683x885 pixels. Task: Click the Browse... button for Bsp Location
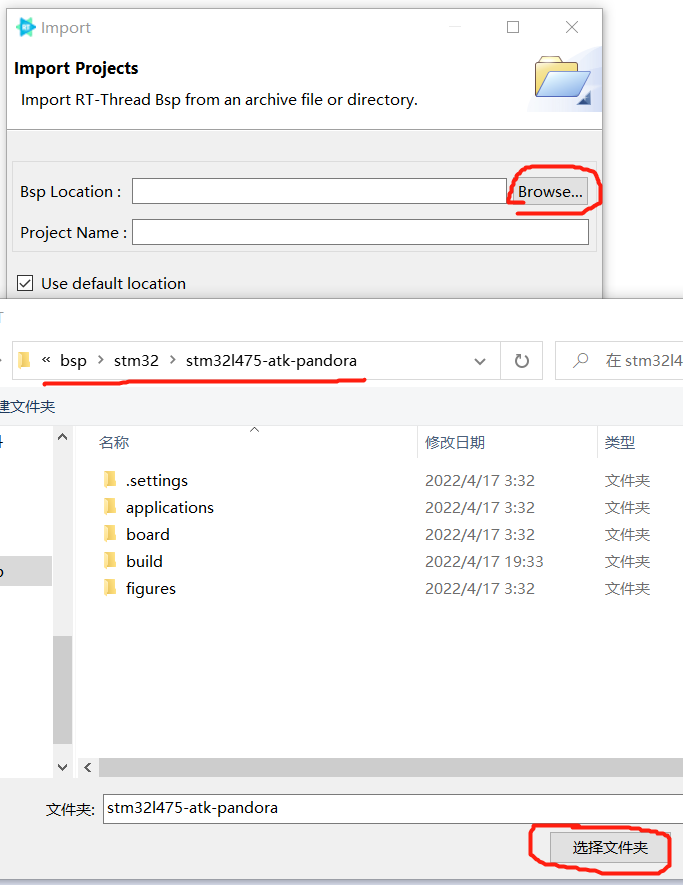[549, 191]
